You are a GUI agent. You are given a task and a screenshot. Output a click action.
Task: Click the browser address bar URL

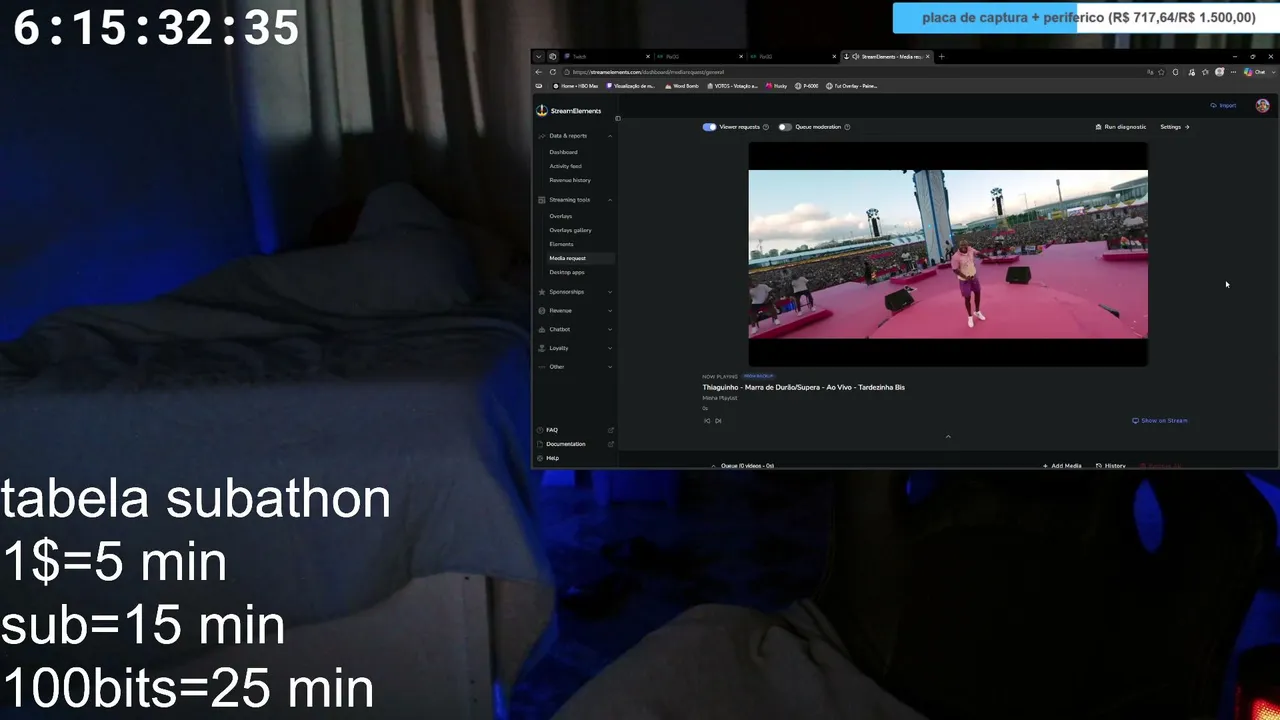[x=648, y=72]
